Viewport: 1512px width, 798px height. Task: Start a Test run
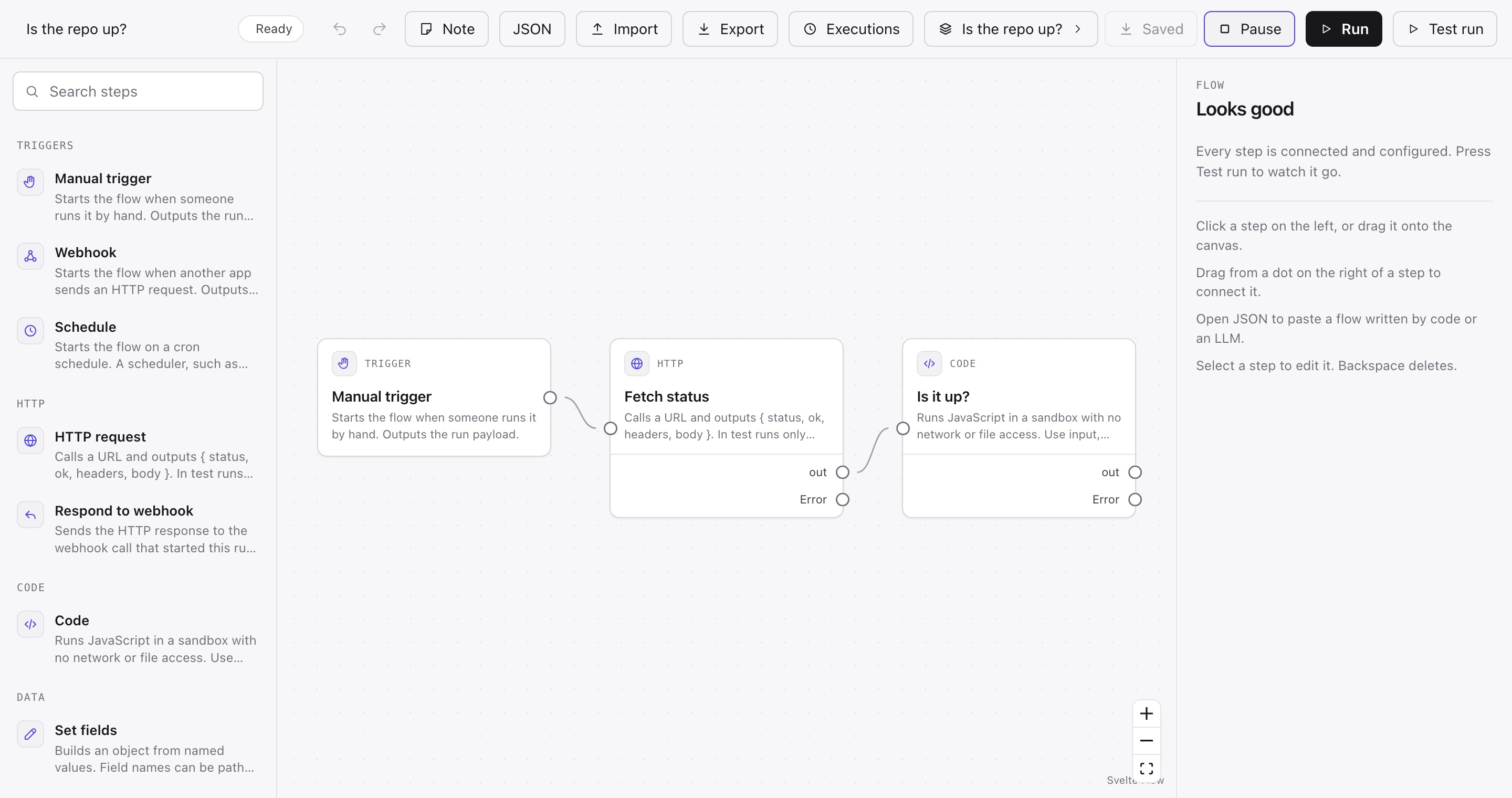click(x=1444, y=29)
